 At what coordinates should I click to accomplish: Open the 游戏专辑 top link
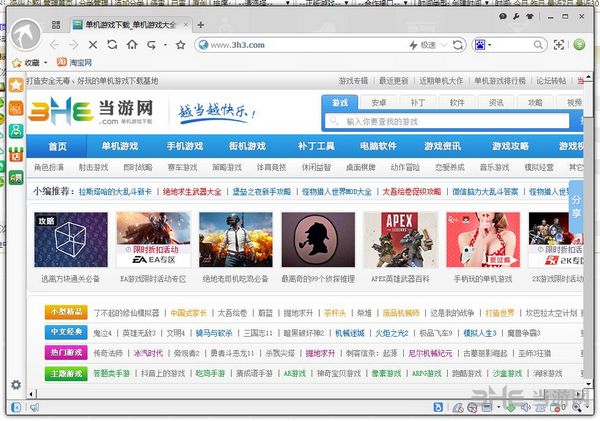tap(353, 81)
